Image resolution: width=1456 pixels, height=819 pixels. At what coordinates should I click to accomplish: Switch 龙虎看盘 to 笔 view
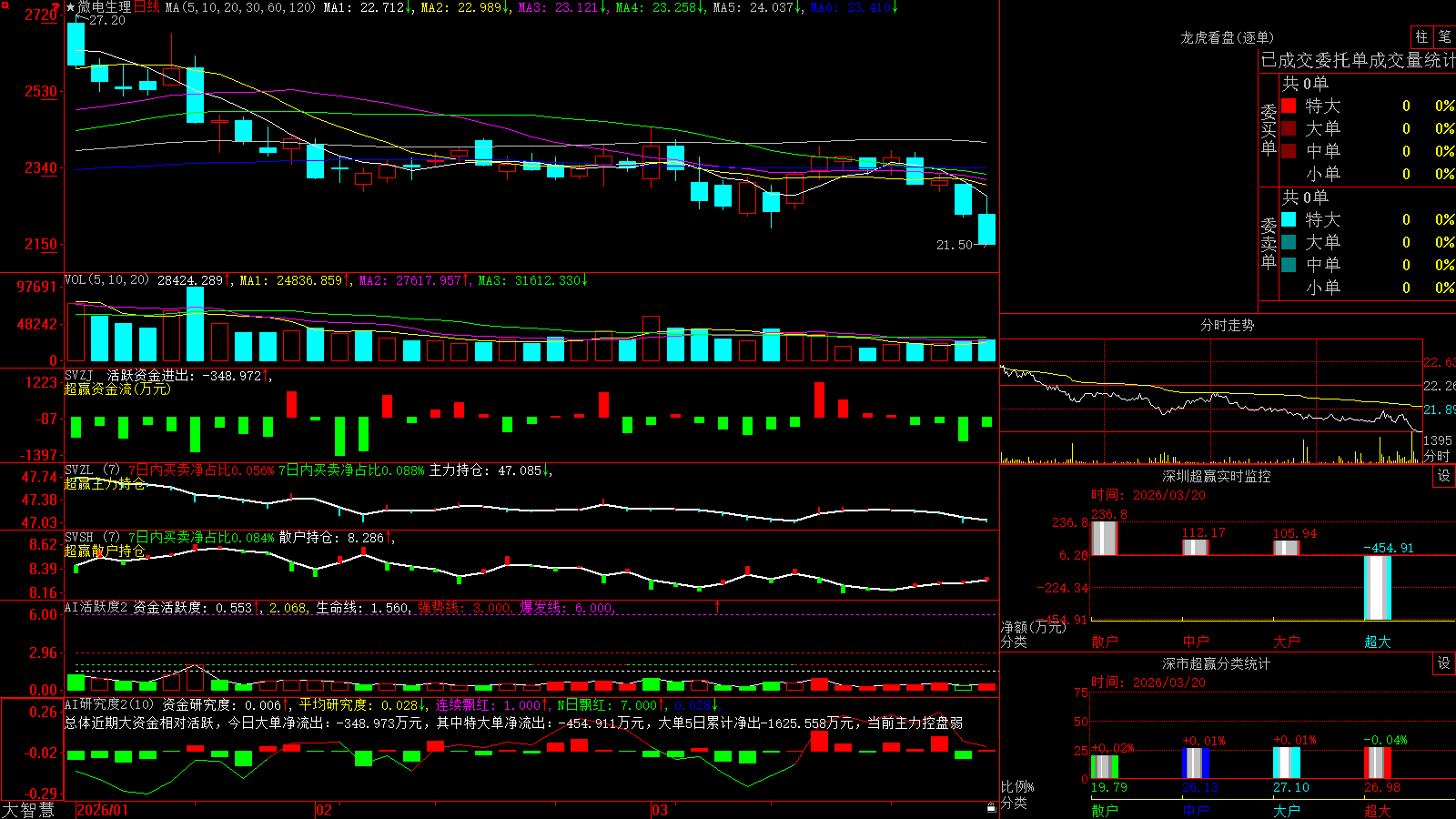pyautogui.click(x=1444, y=36)
